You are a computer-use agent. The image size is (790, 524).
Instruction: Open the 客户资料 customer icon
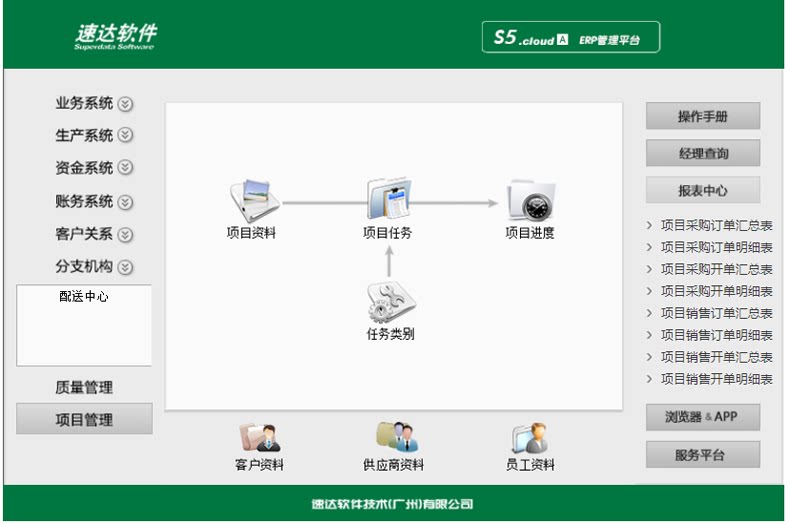pos(259,437)
